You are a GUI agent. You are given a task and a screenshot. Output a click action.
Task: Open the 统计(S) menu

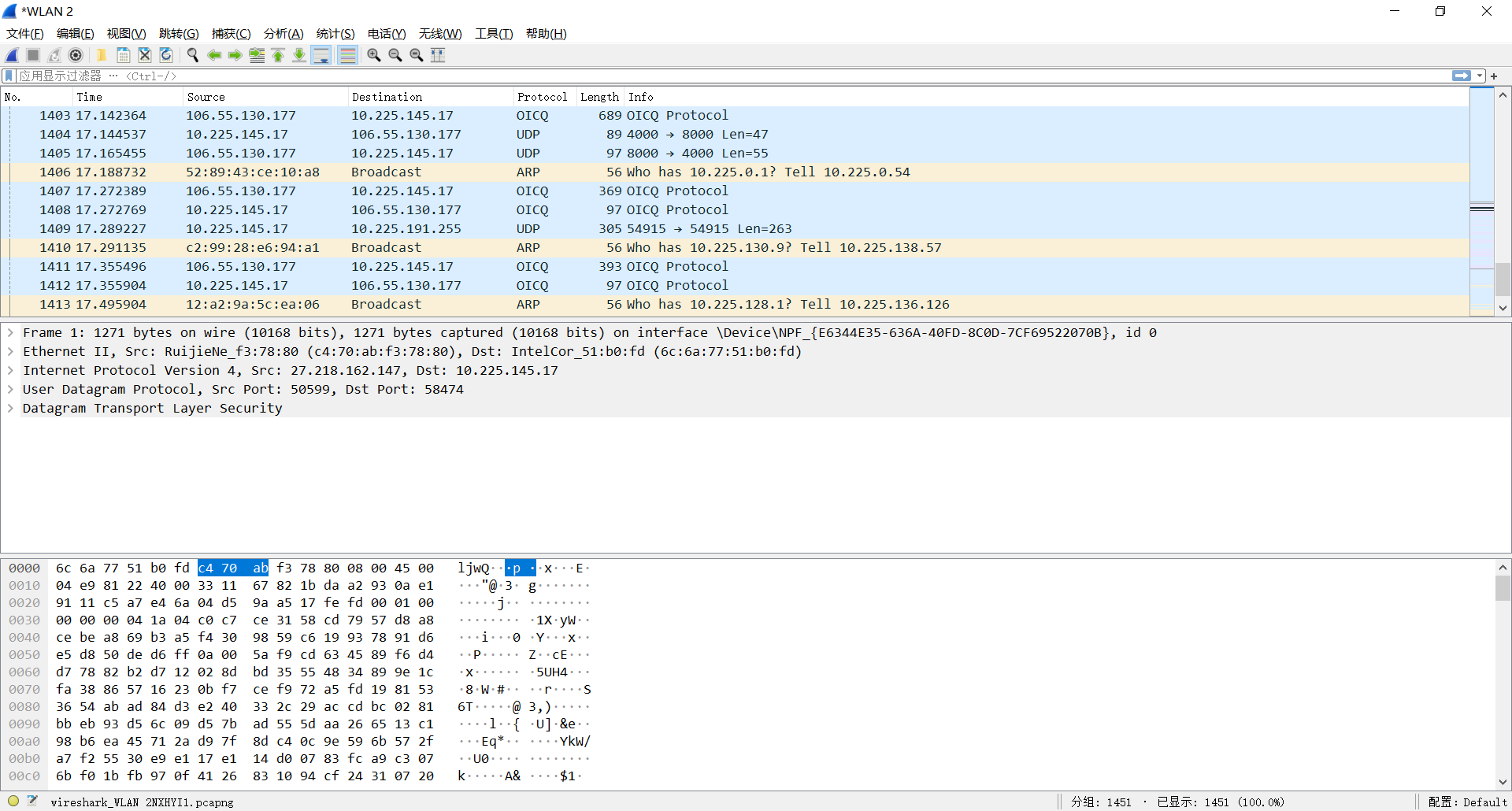[x=335, y=34]
